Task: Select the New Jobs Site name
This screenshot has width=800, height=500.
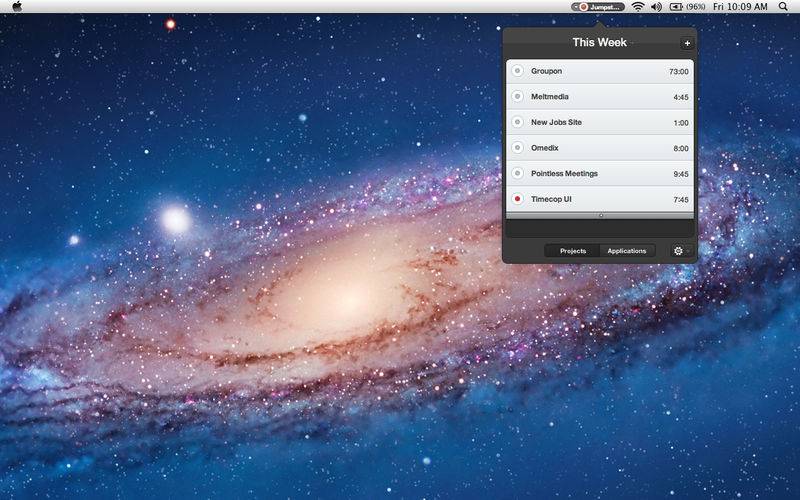Action: pos(556,122)
